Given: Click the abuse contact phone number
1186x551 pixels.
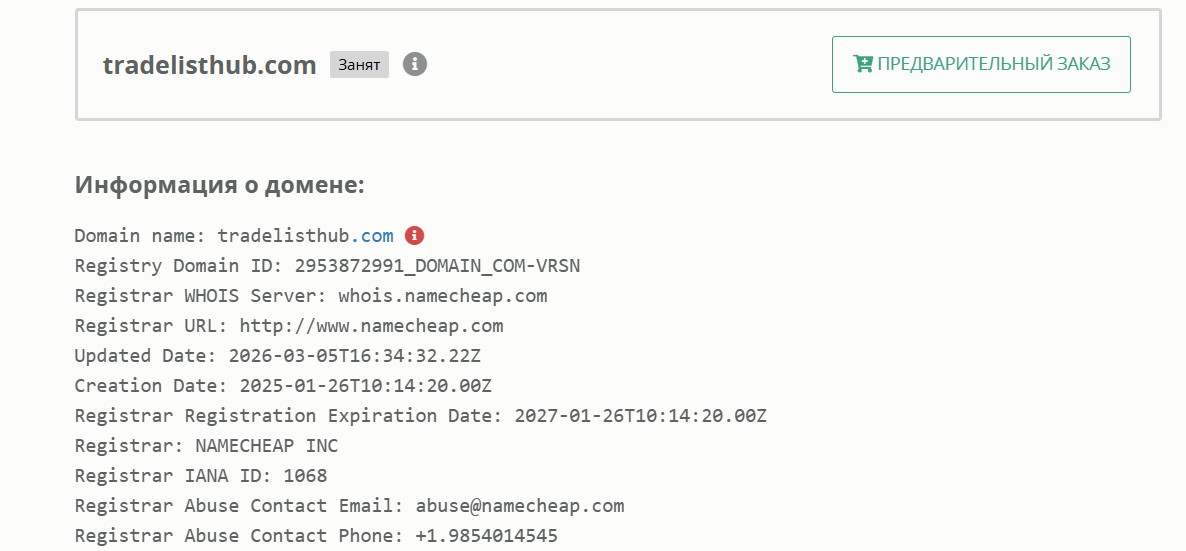Looking at the screenshot, I should coord(487,536).
